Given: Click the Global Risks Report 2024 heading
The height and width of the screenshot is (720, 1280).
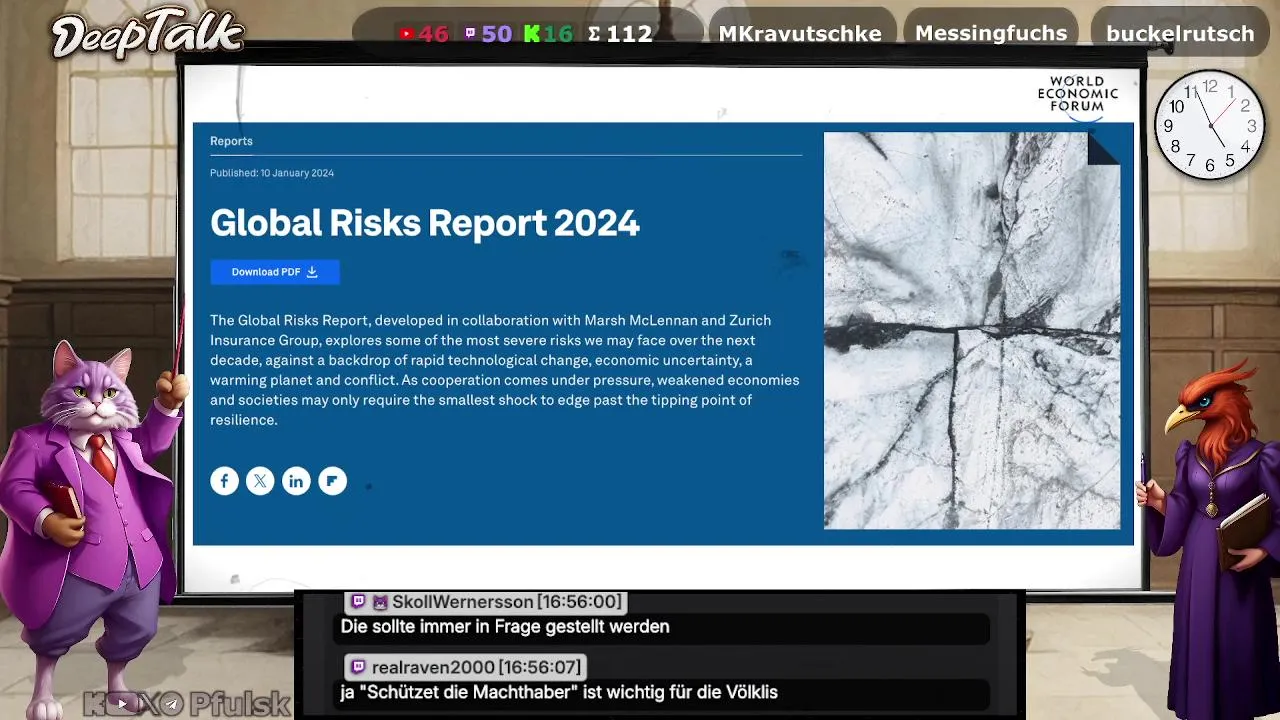Looking at the screenshot, I should coord(425,223).
